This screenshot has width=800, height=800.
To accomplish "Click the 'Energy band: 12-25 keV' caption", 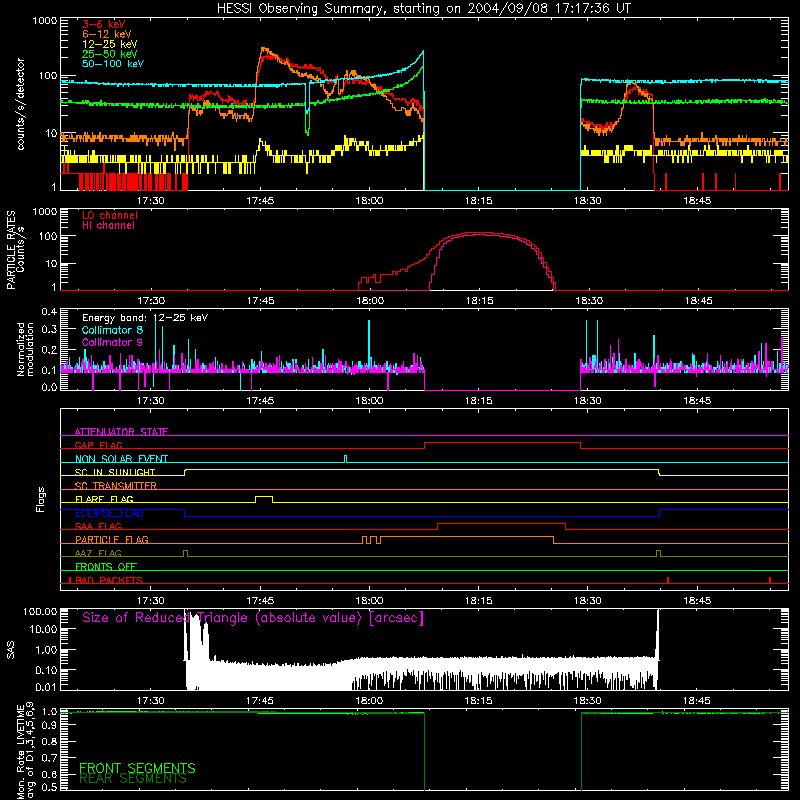I will coord(144,318).
